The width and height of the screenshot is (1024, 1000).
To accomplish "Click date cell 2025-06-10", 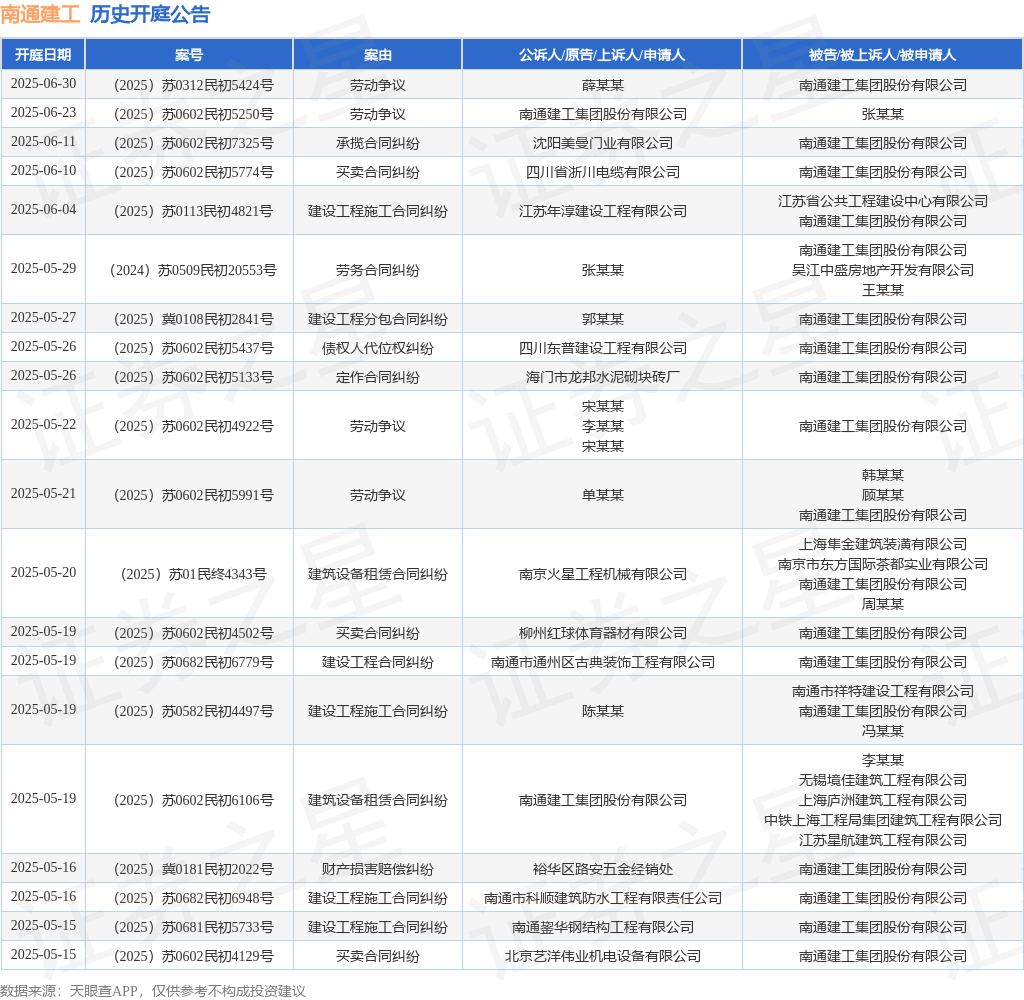I will [43, 170].
